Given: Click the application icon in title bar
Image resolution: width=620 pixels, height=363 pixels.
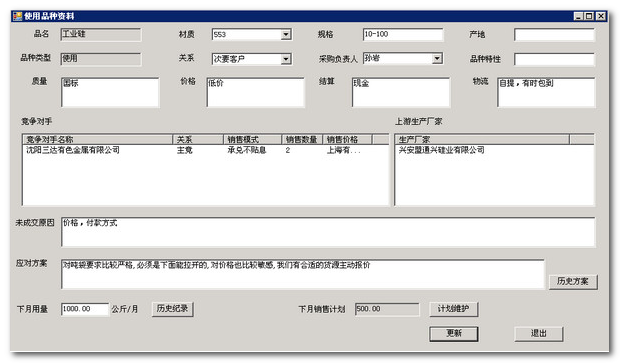Looking at the screenshot, I should coord(17,16).
